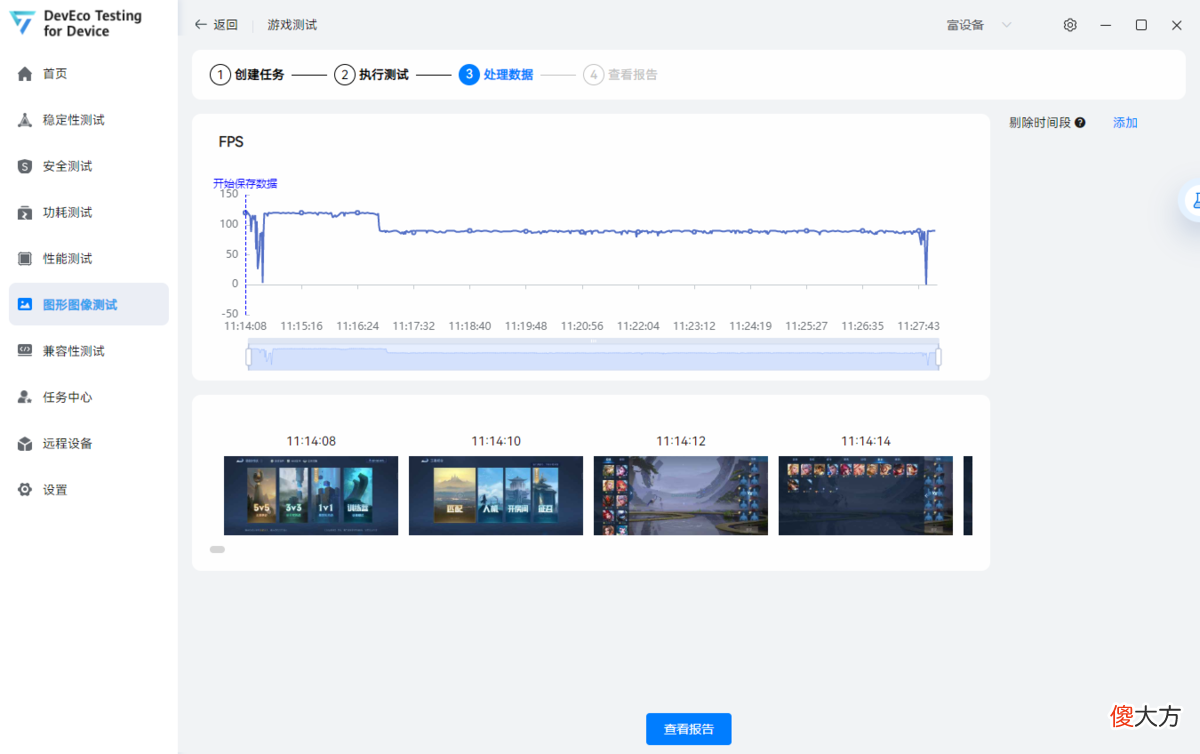Click the 添加 link
1200x754 pixels.
1125,123
